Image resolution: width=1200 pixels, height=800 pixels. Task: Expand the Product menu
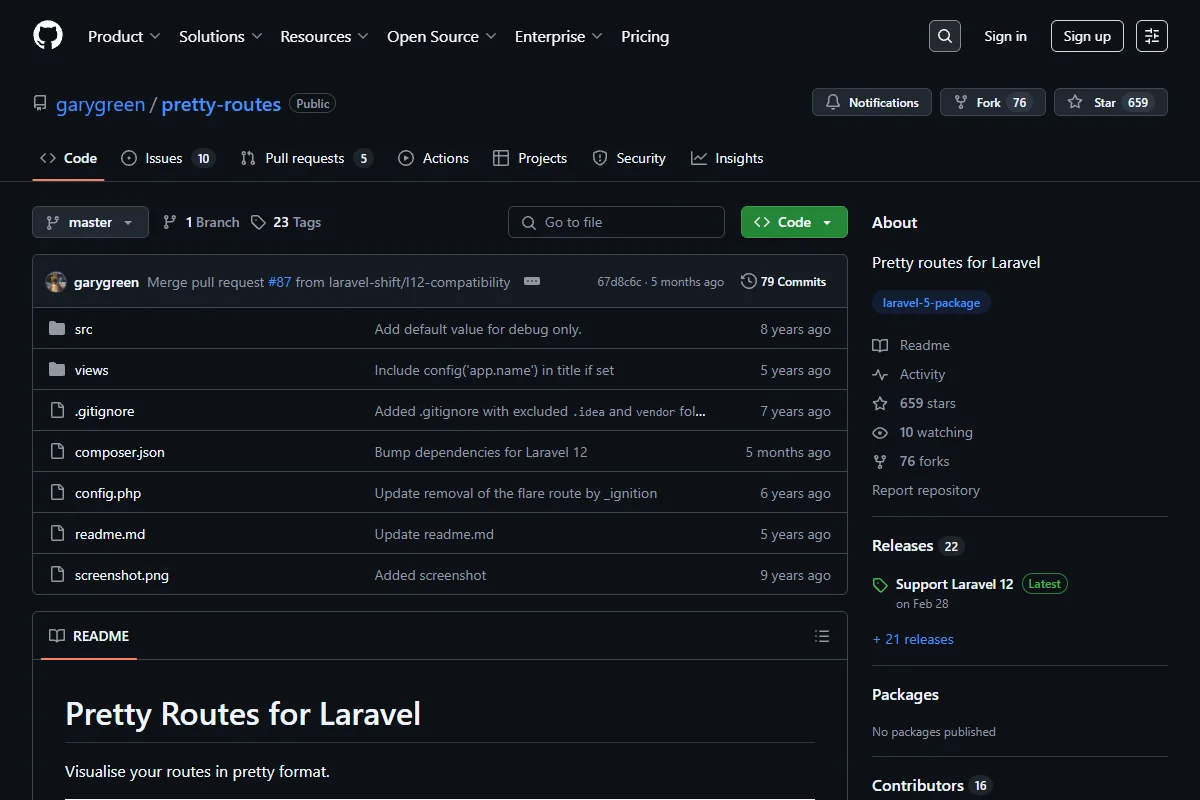[x=124, y=36]
